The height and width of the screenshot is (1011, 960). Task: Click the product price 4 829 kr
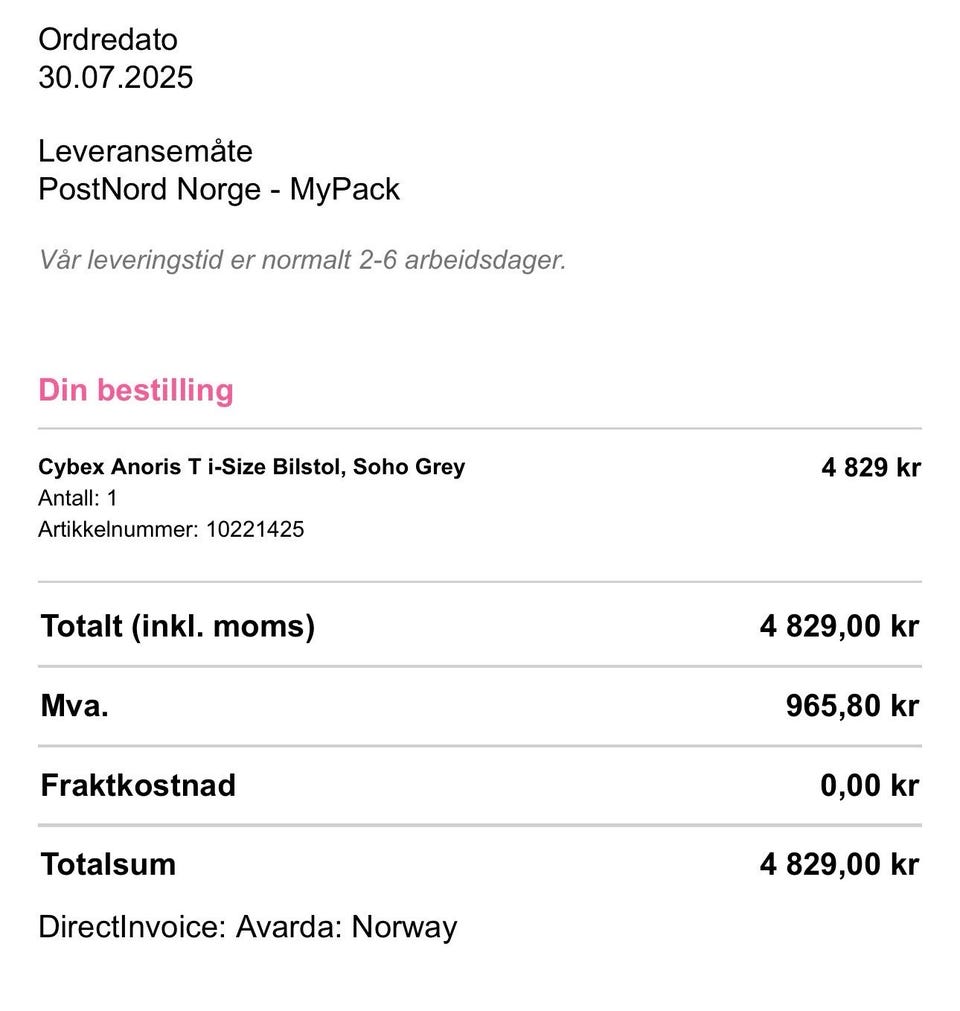pos(871,467)
